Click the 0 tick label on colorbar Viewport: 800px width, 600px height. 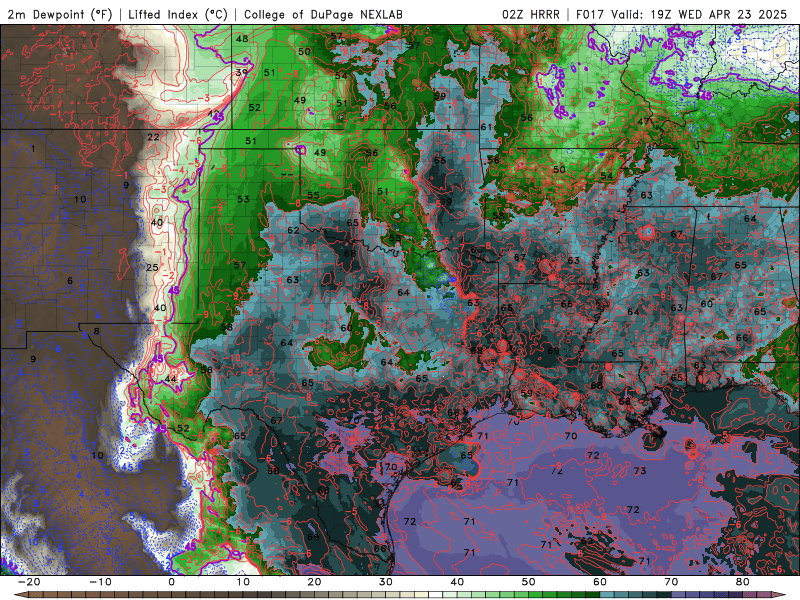click(171, 582)
